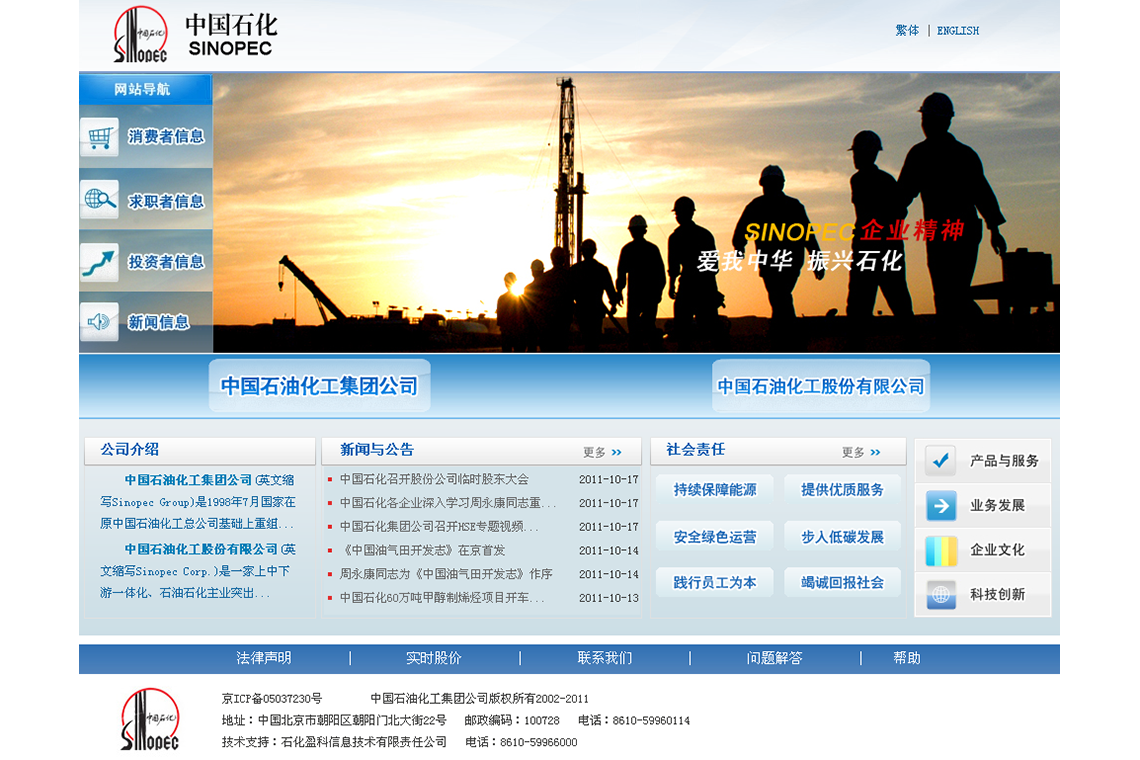
Task: Open news 《中国油气田开发志》在京首发
Action: [422, 551]
